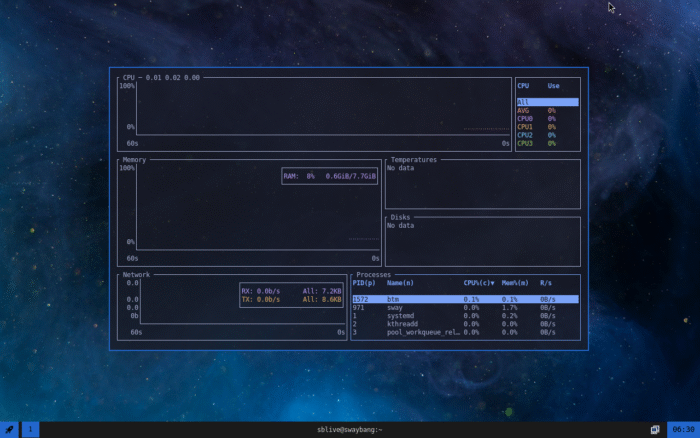Click the R/s column header
Image resolution: width=700 pixels, height=438 pixels.
click(546, 283)
